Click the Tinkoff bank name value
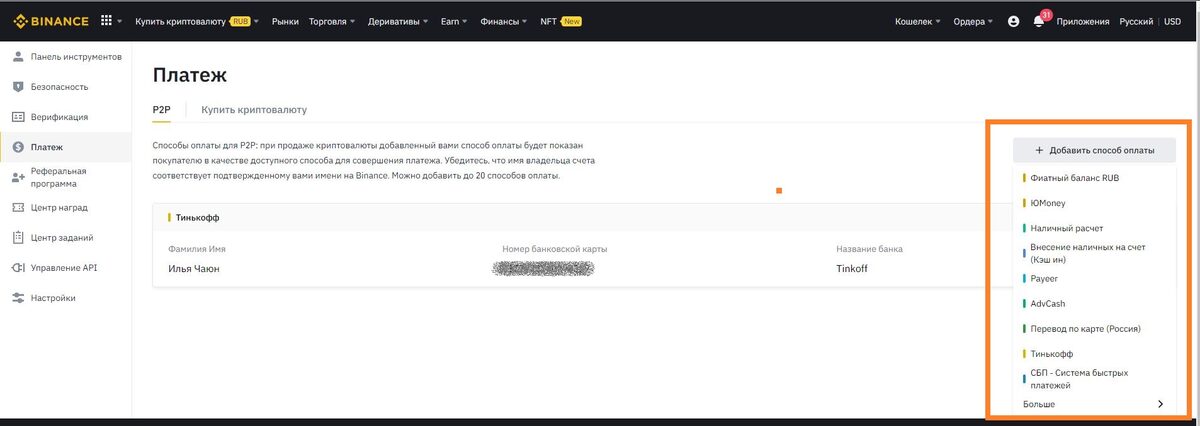Image resolution: width=1200 pixels, height=426 pixels. click(x=853, y=269)
